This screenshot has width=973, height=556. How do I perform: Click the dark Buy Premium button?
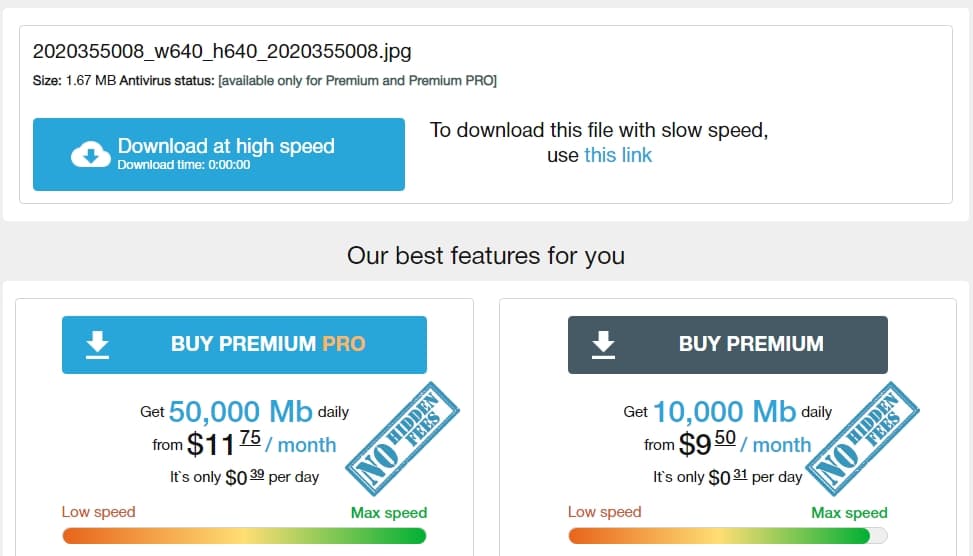728,345
